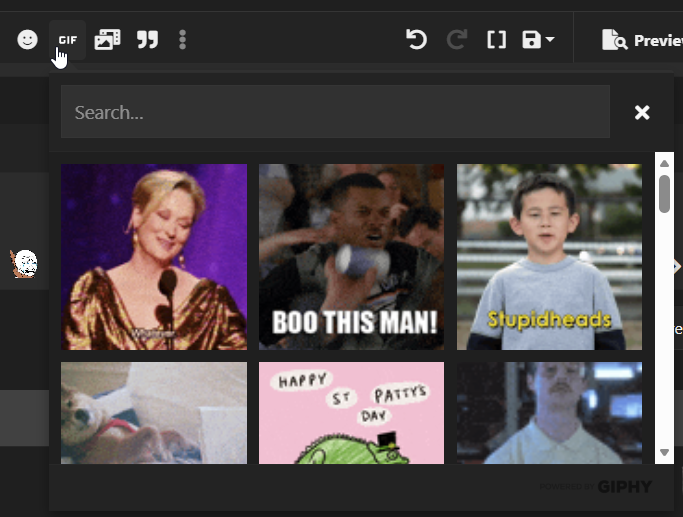Click the scrollbar up arrow
Viewport: 683px width, 517px height.
664,164
